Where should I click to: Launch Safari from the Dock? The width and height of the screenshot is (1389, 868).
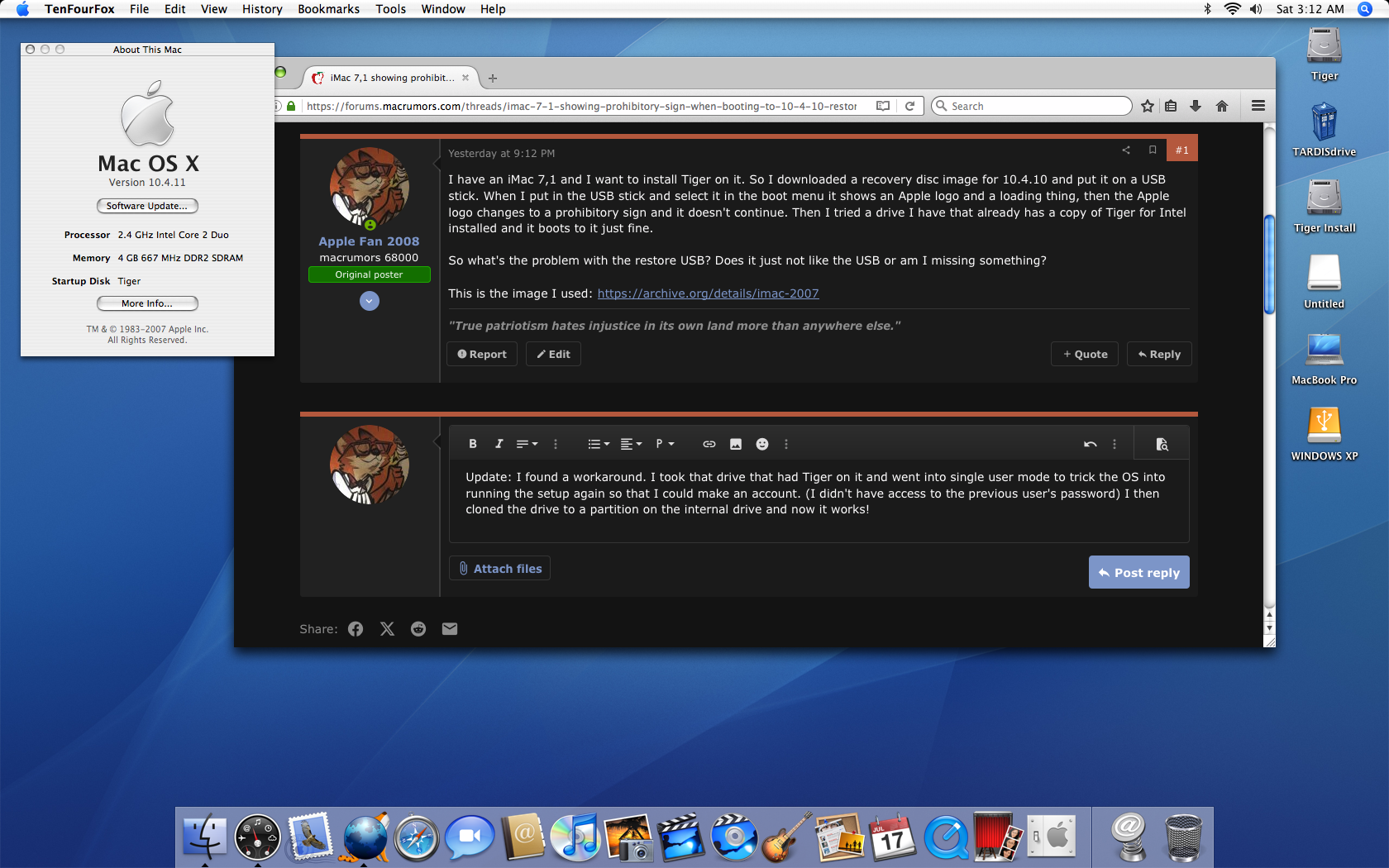pos(416,837)
